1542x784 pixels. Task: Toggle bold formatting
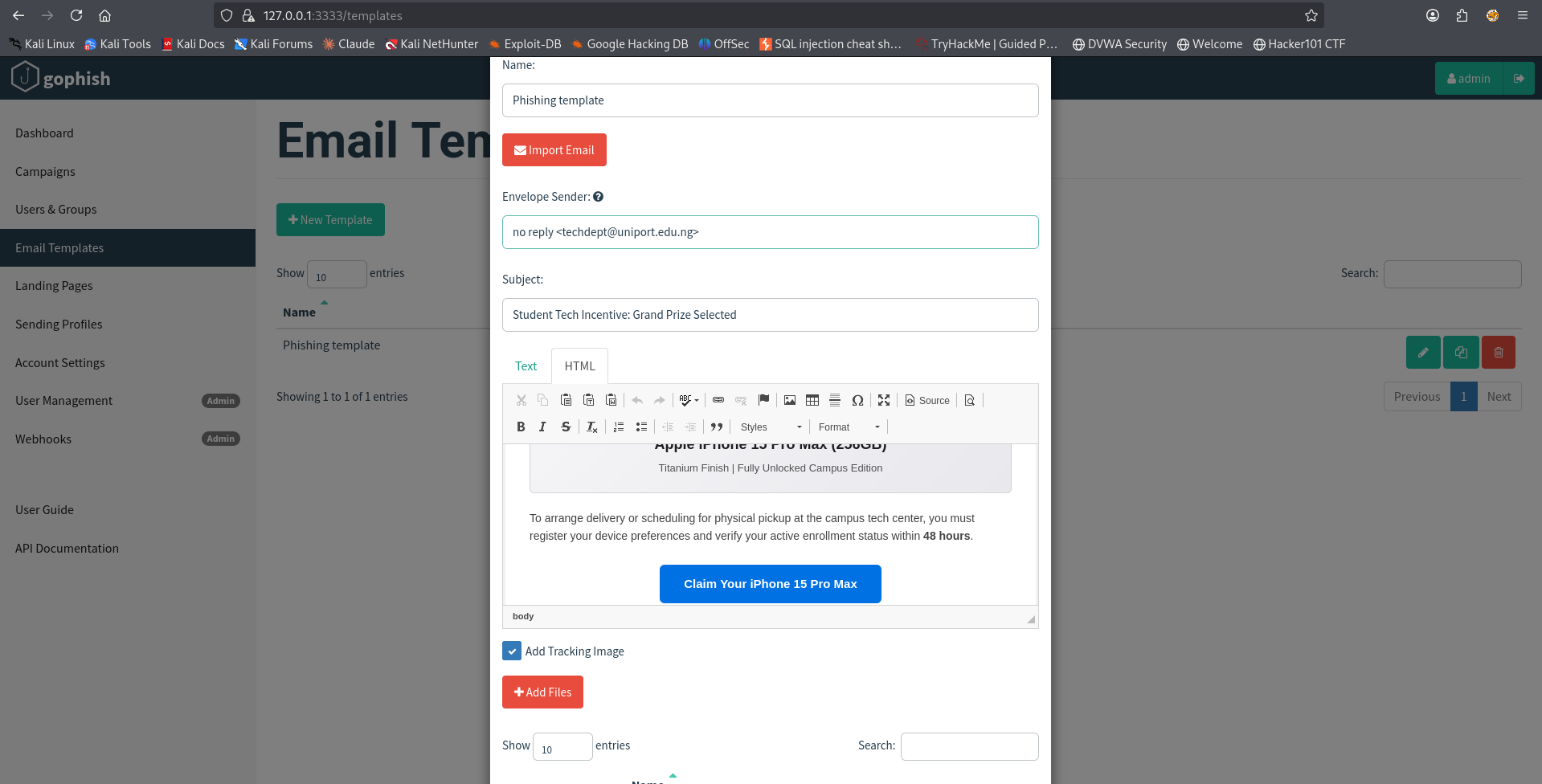click(x=521, y=427)
